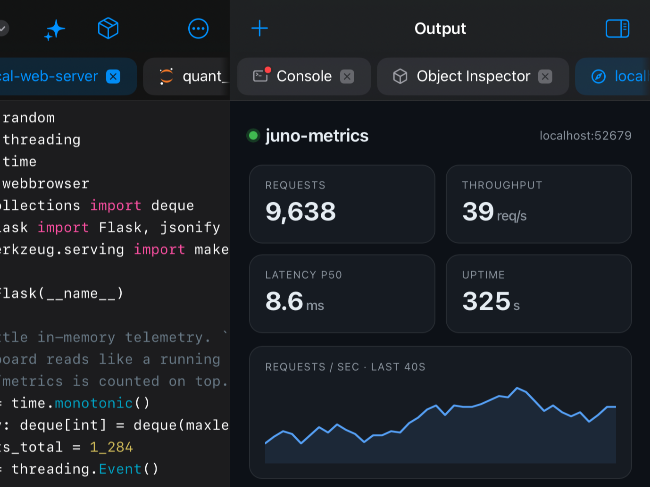The image size is (650, 487).
Task: Click the monotonic method in code
Action: (93, 403)
